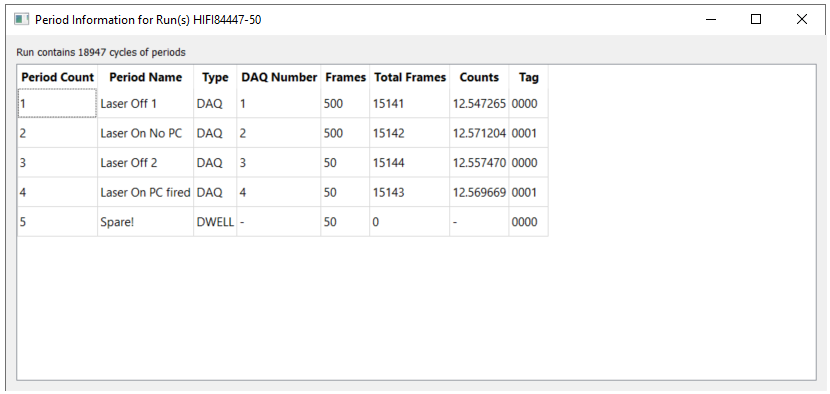Click the DAQ type cell in Laser Off 1 row
830x394 pixels.
(215, 103)
